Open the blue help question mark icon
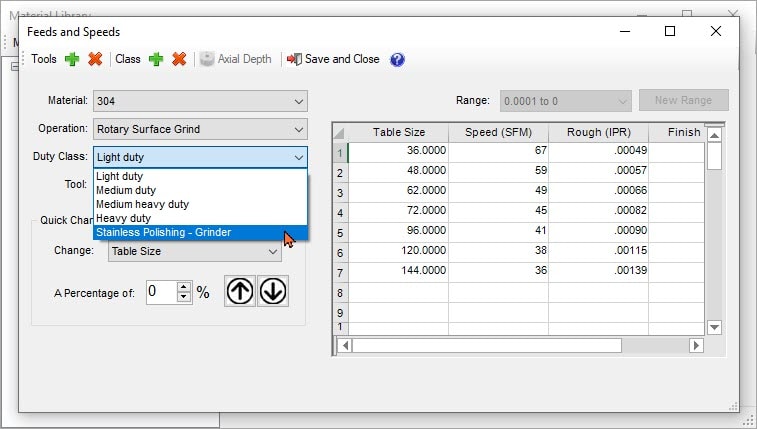 point(397,59)
